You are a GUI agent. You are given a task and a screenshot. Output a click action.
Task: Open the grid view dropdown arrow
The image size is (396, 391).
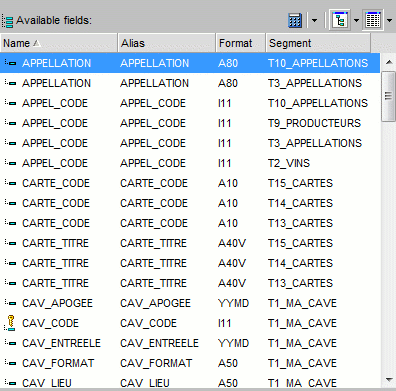tap(389, 21)
